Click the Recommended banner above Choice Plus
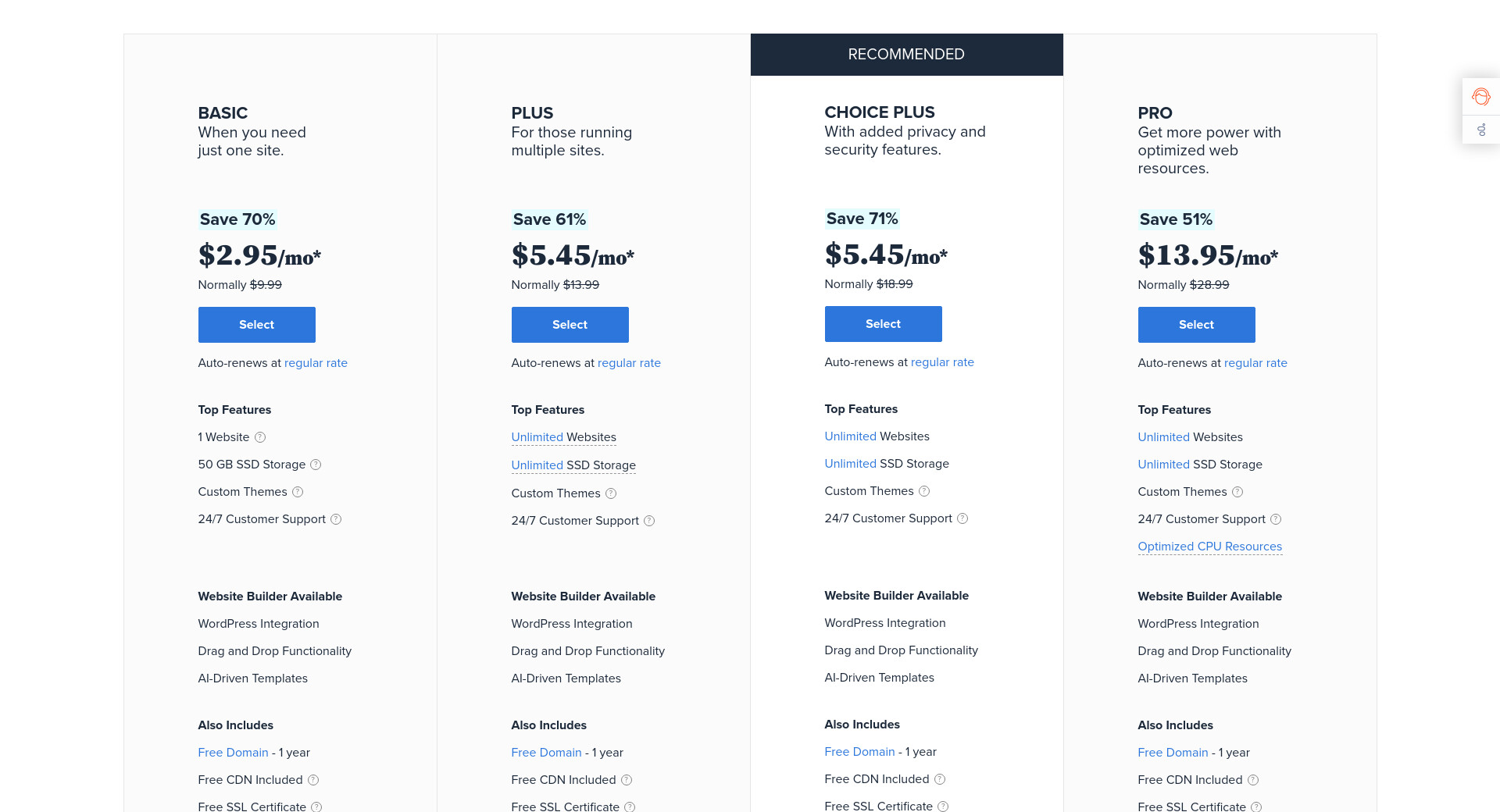1500x812 pixels. pos(906,55)
